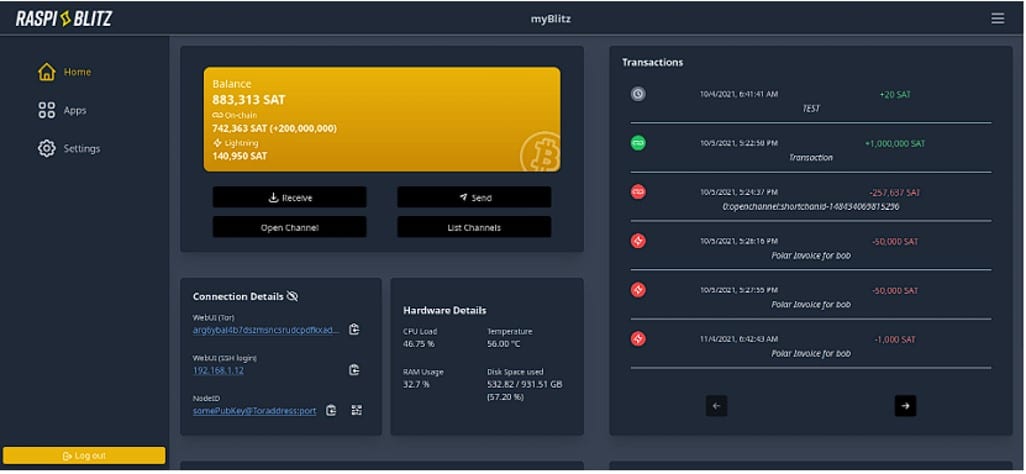Click the Home house icon
This screenshot has width=1026, height=474.
(46, 72)
